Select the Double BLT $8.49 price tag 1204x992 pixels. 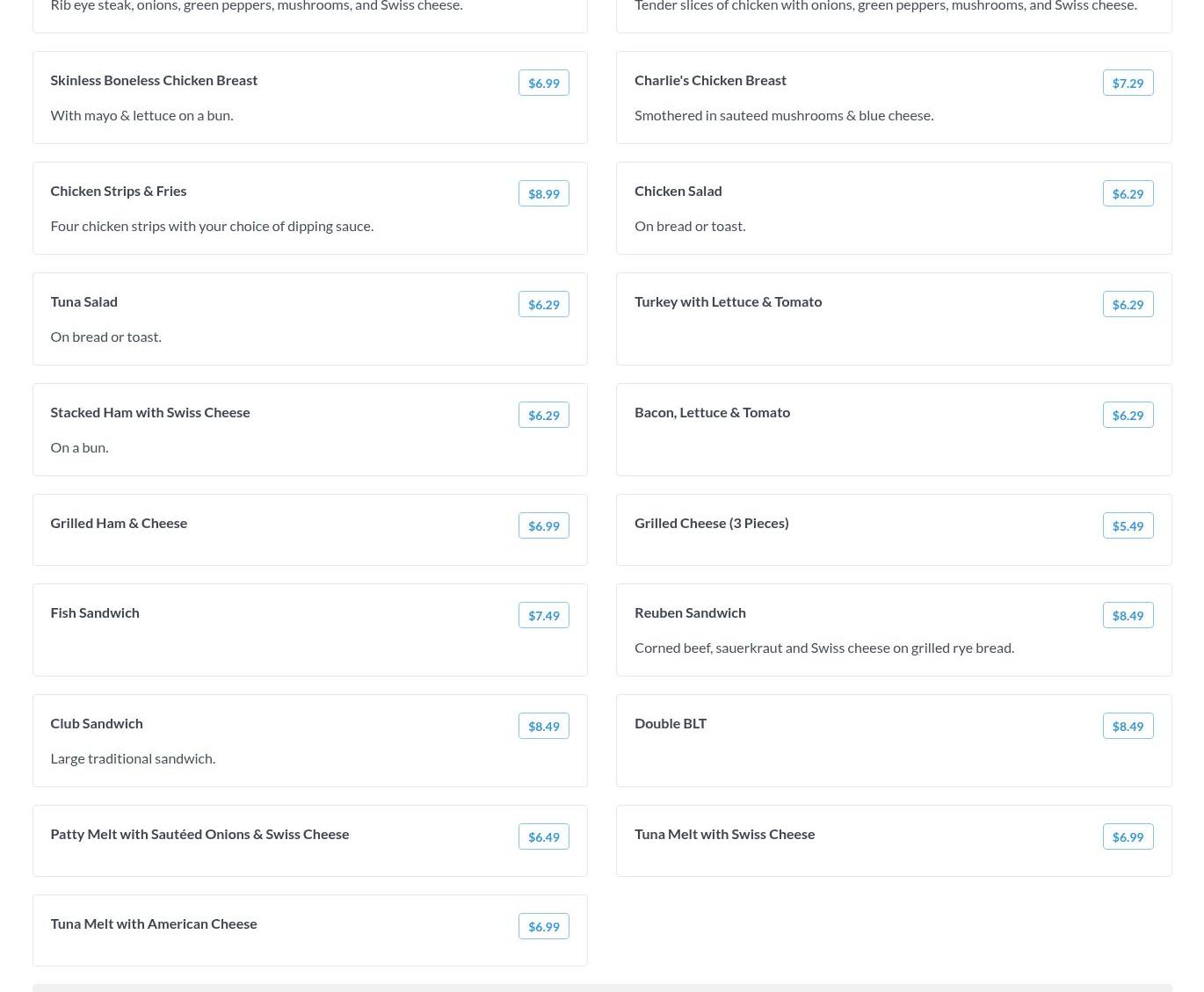1128,726
